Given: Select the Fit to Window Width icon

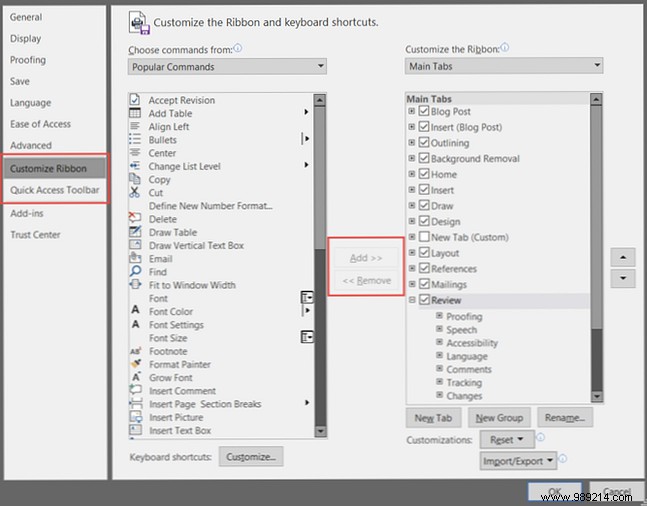Looking at the screenshot, I should [135, 284].
